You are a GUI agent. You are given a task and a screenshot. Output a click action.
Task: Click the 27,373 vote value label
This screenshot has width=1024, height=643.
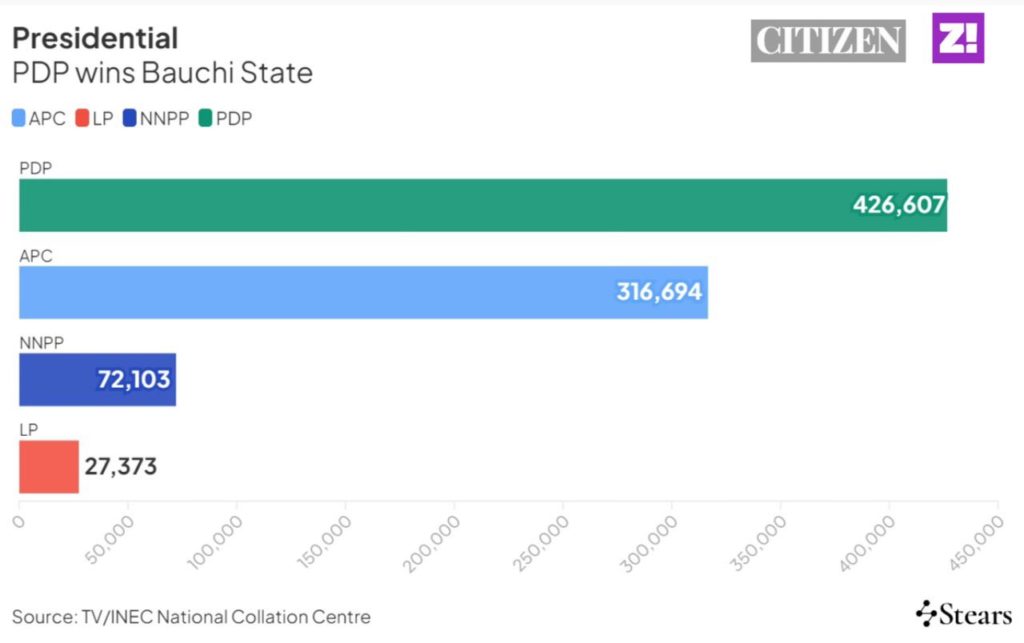coord(120,466)
